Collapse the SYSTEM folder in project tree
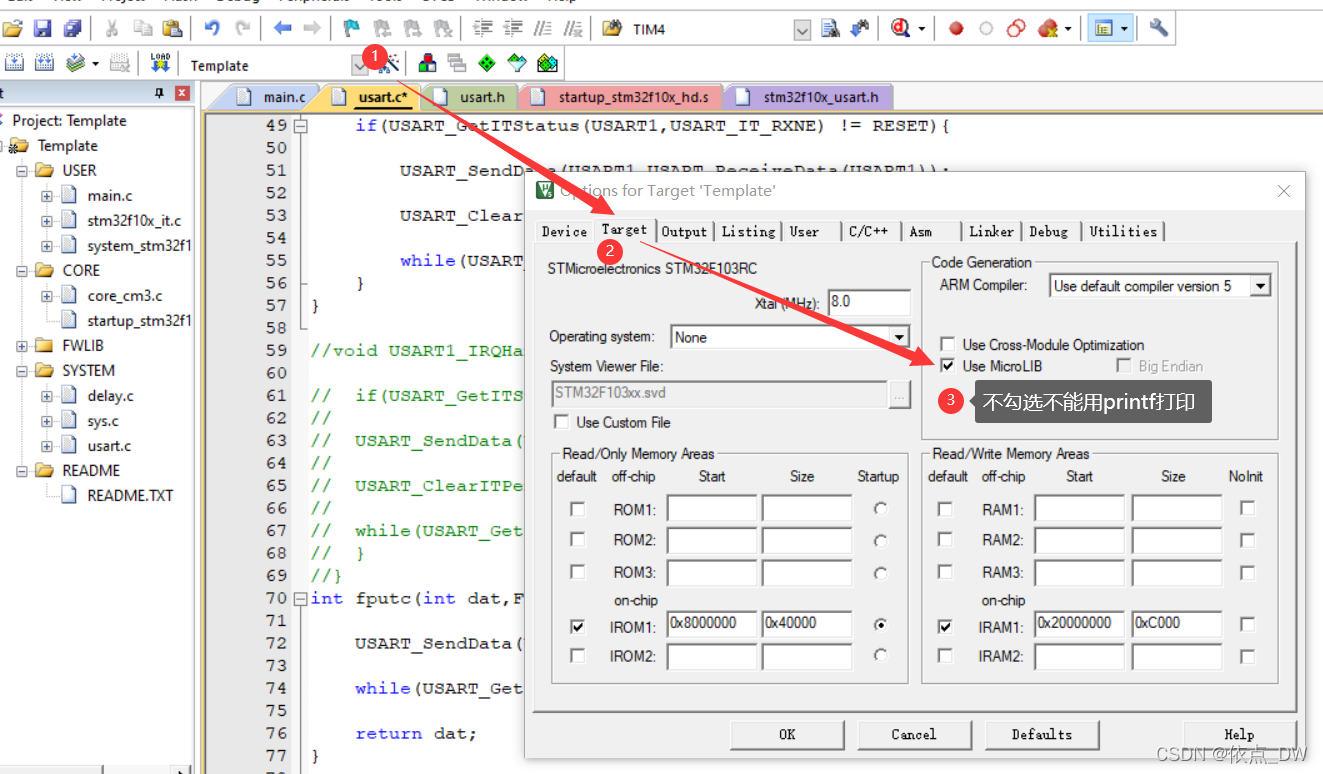1323x774 pixels. pos(22,371)
